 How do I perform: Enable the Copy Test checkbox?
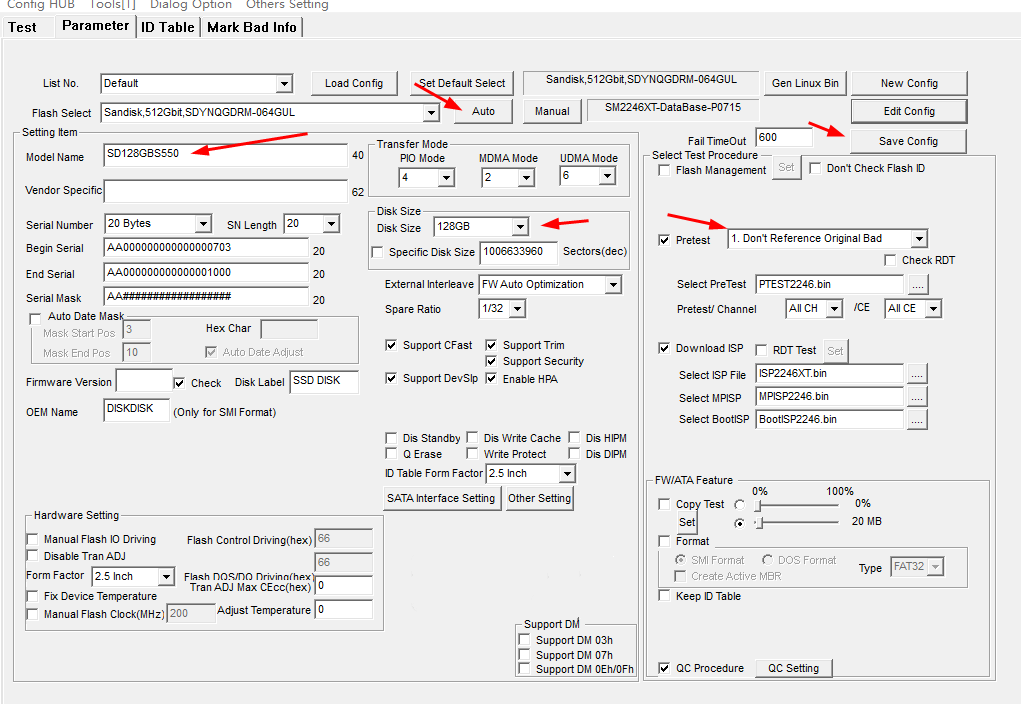point(664,504)
